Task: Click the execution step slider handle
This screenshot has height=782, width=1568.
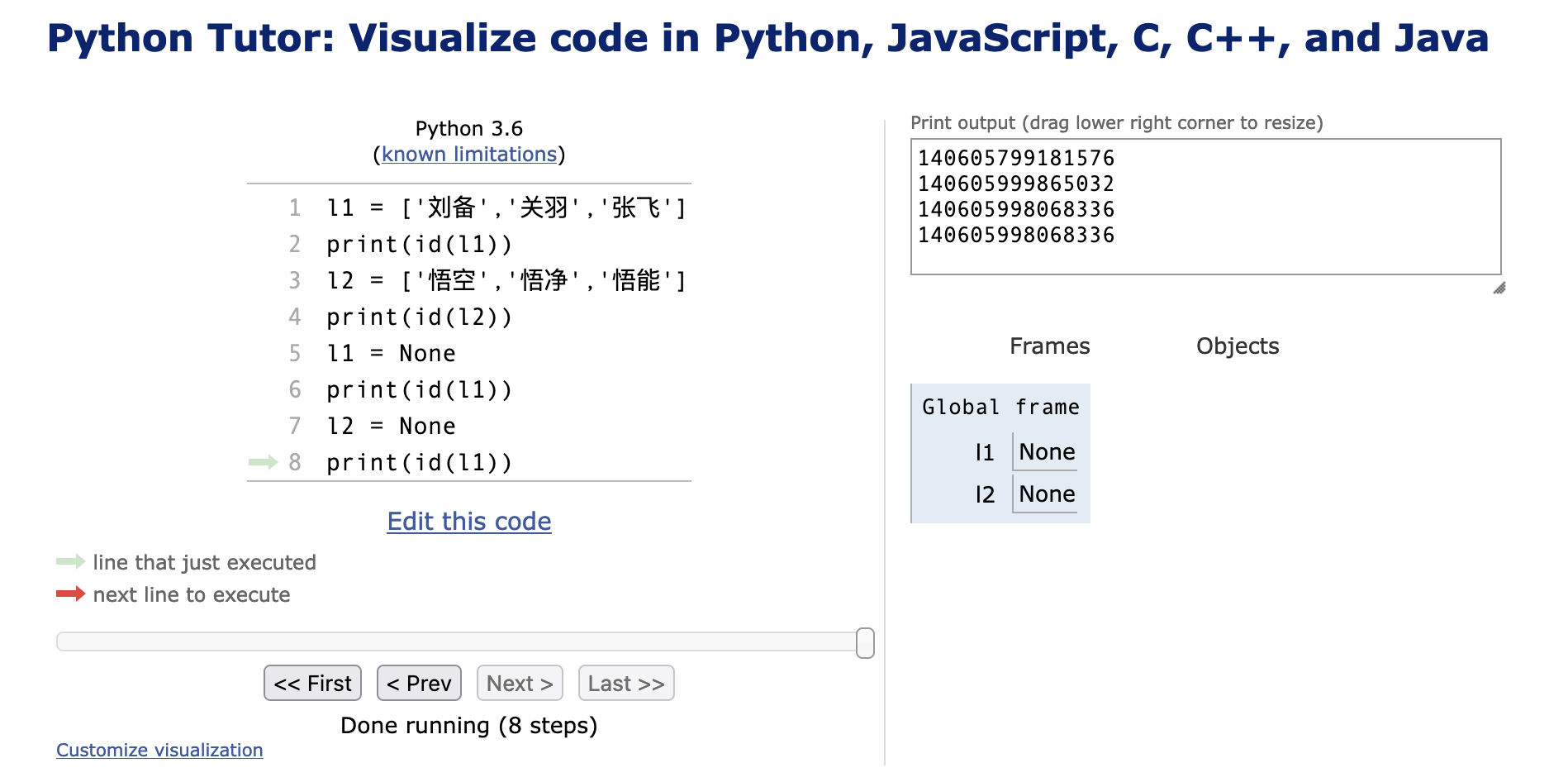Action: (865, 642)
